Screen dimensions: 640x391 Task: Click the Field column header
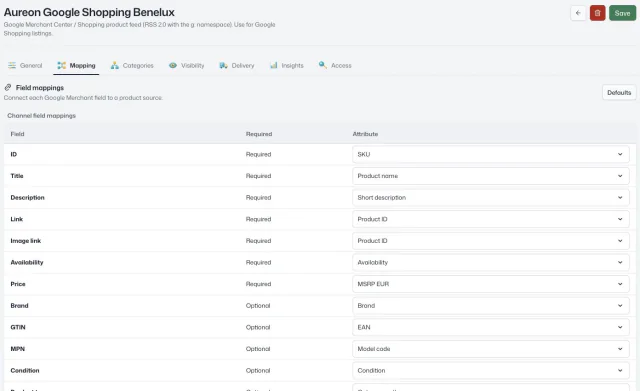18,134
